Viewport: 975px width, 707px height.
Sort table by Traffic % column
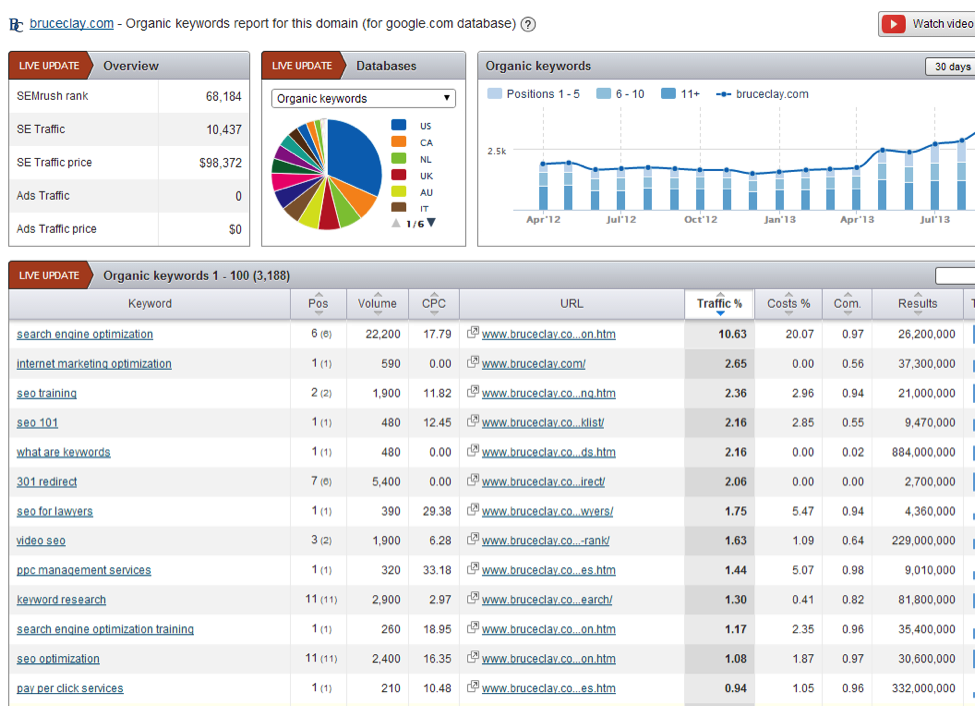tap(719, 304)
